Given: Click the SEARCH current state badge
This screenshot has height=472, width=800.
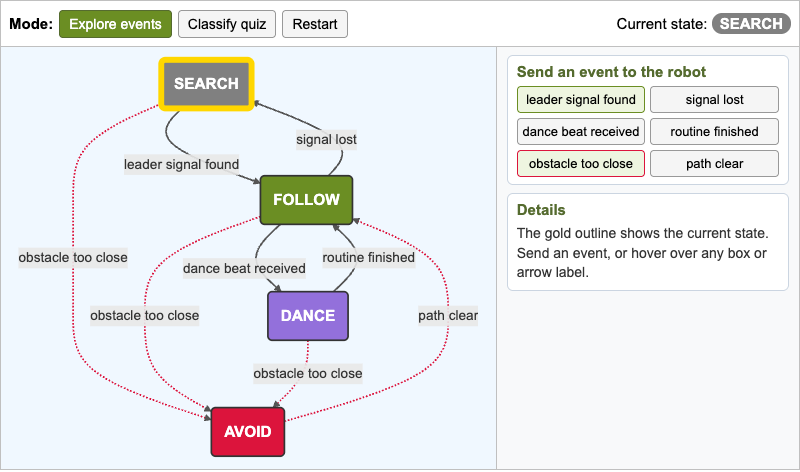Looking at the screenshot, I should click(x=751, y=24).
